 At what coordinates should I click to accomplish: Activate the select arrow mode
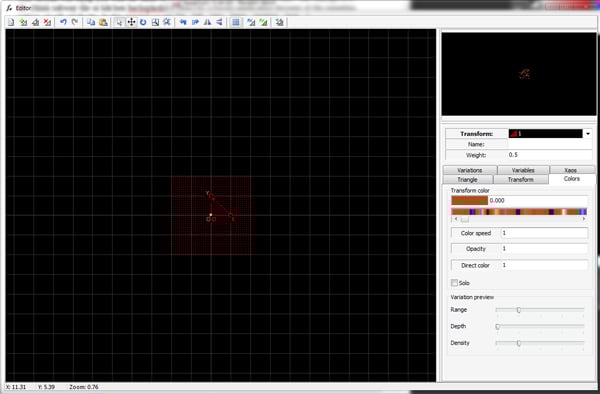coord(119,22)
